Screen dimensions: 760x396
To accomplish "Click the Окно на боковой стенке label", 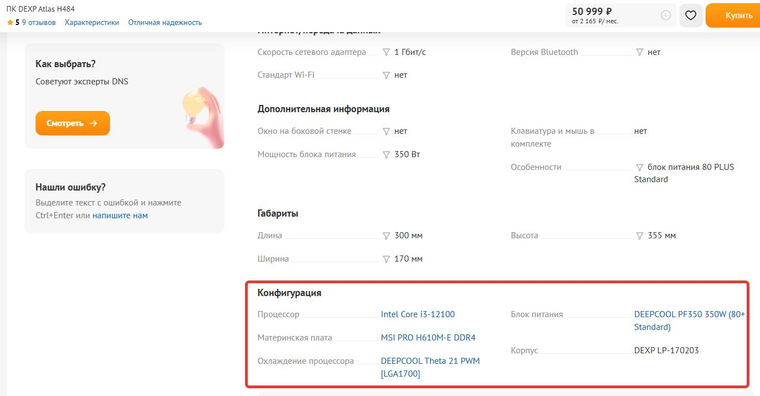I will click(304, 131).
